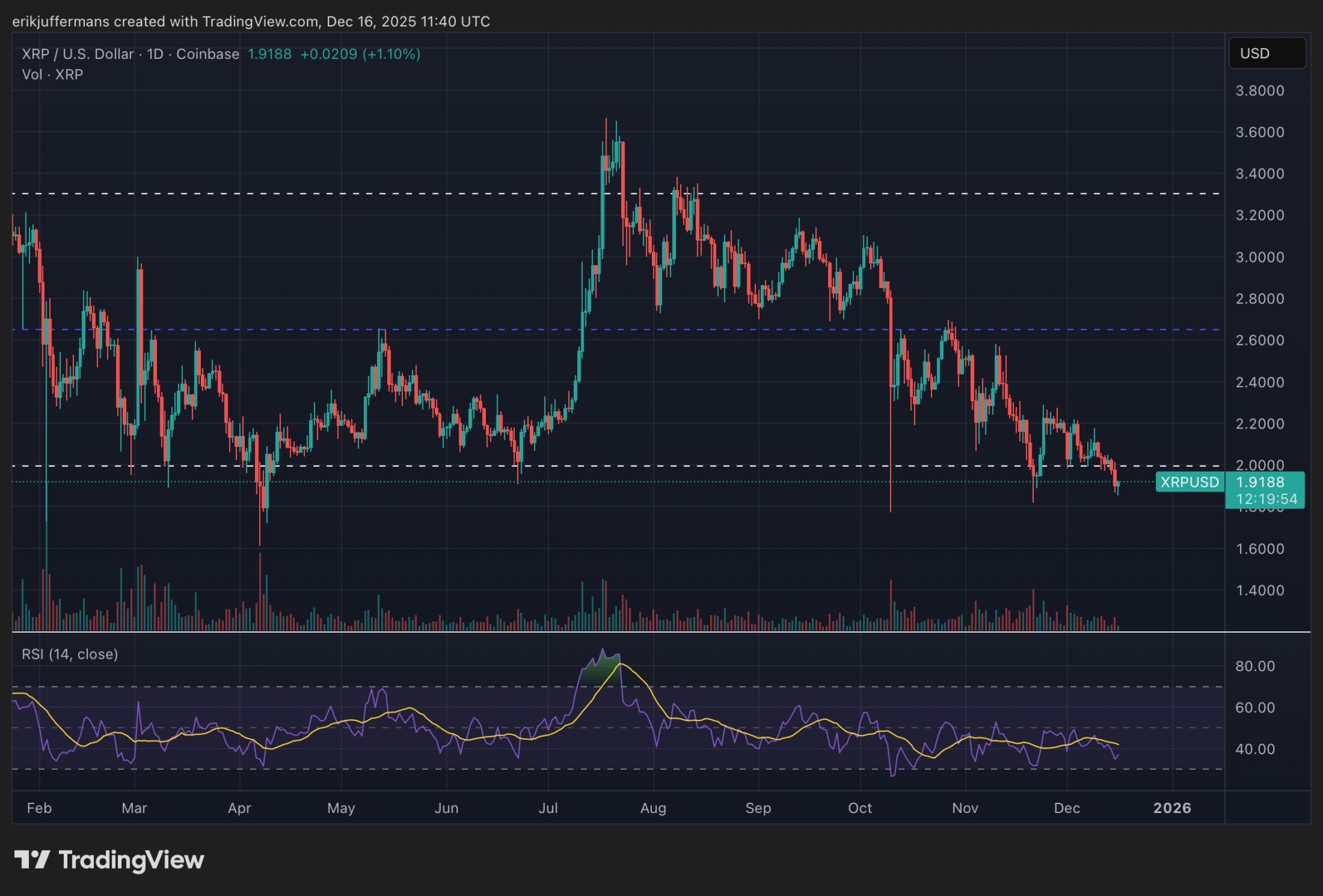Screen dimensions: 1323x896
Task: Click the Feb label on time axis
Action: [39, 808]
